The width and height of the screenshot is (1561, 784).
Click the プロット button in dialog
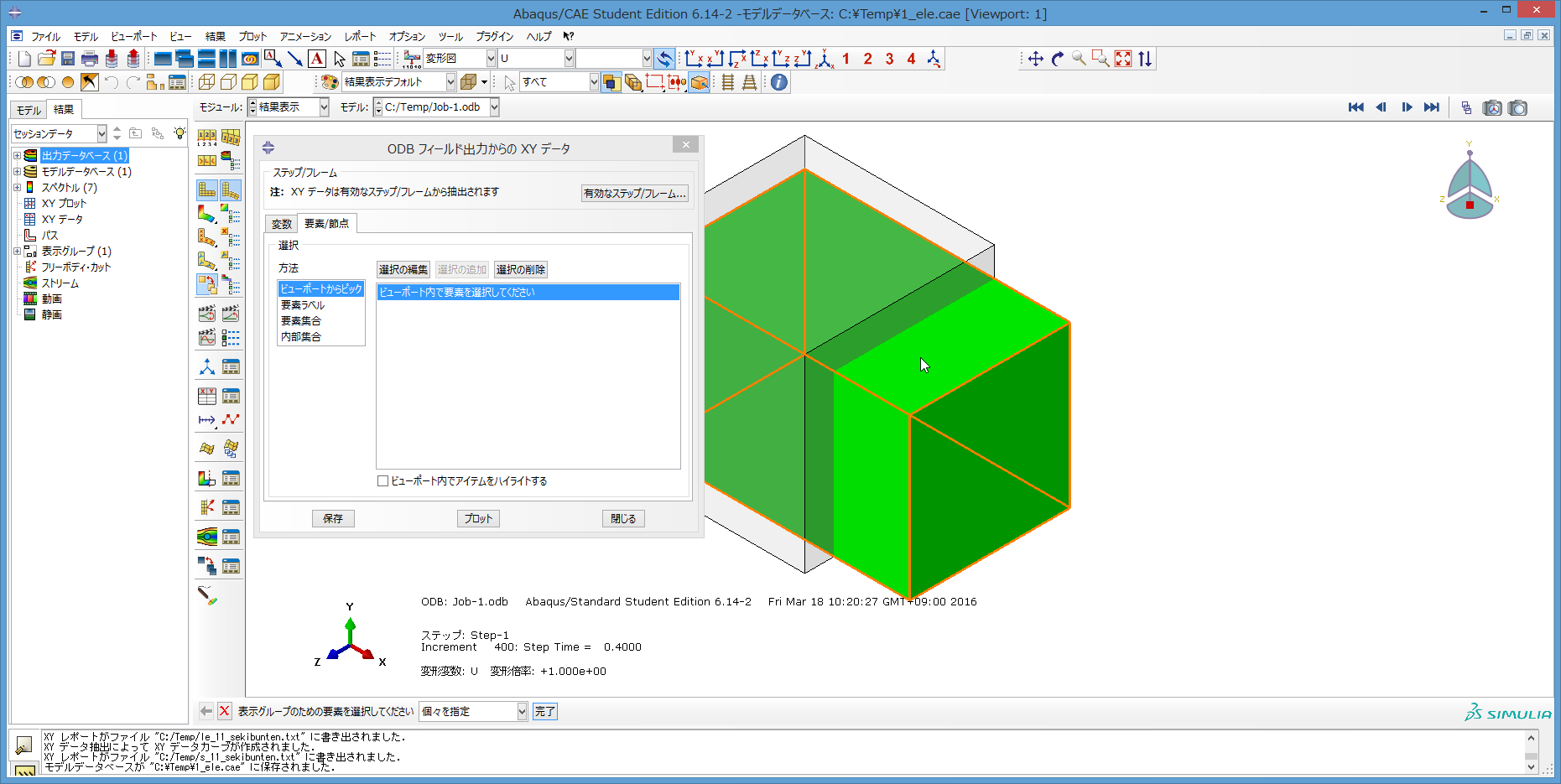click(x=478, y=518)
